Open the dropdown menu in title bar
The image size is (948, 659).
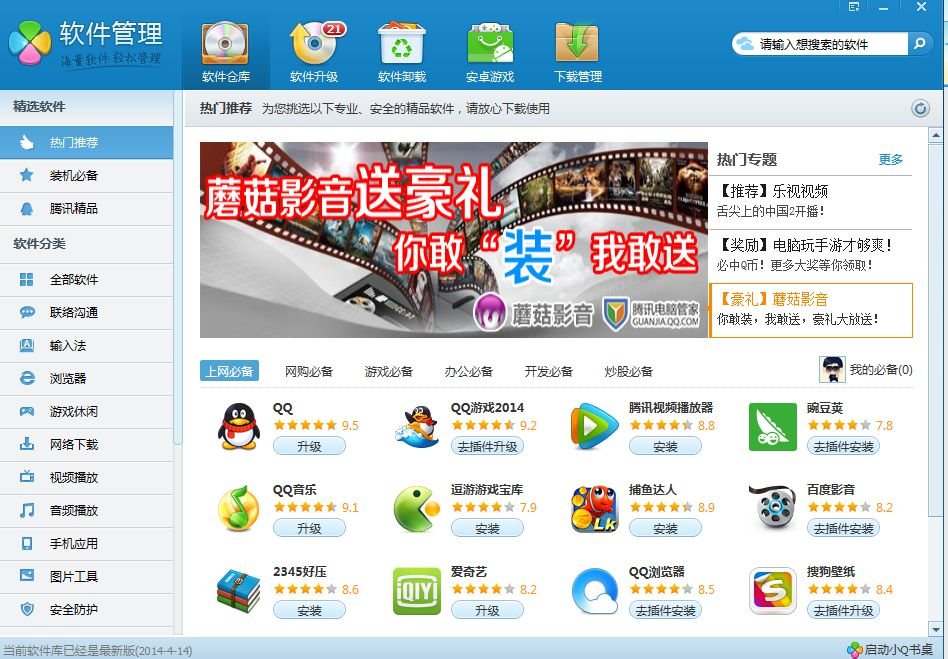tap(854, 7)
